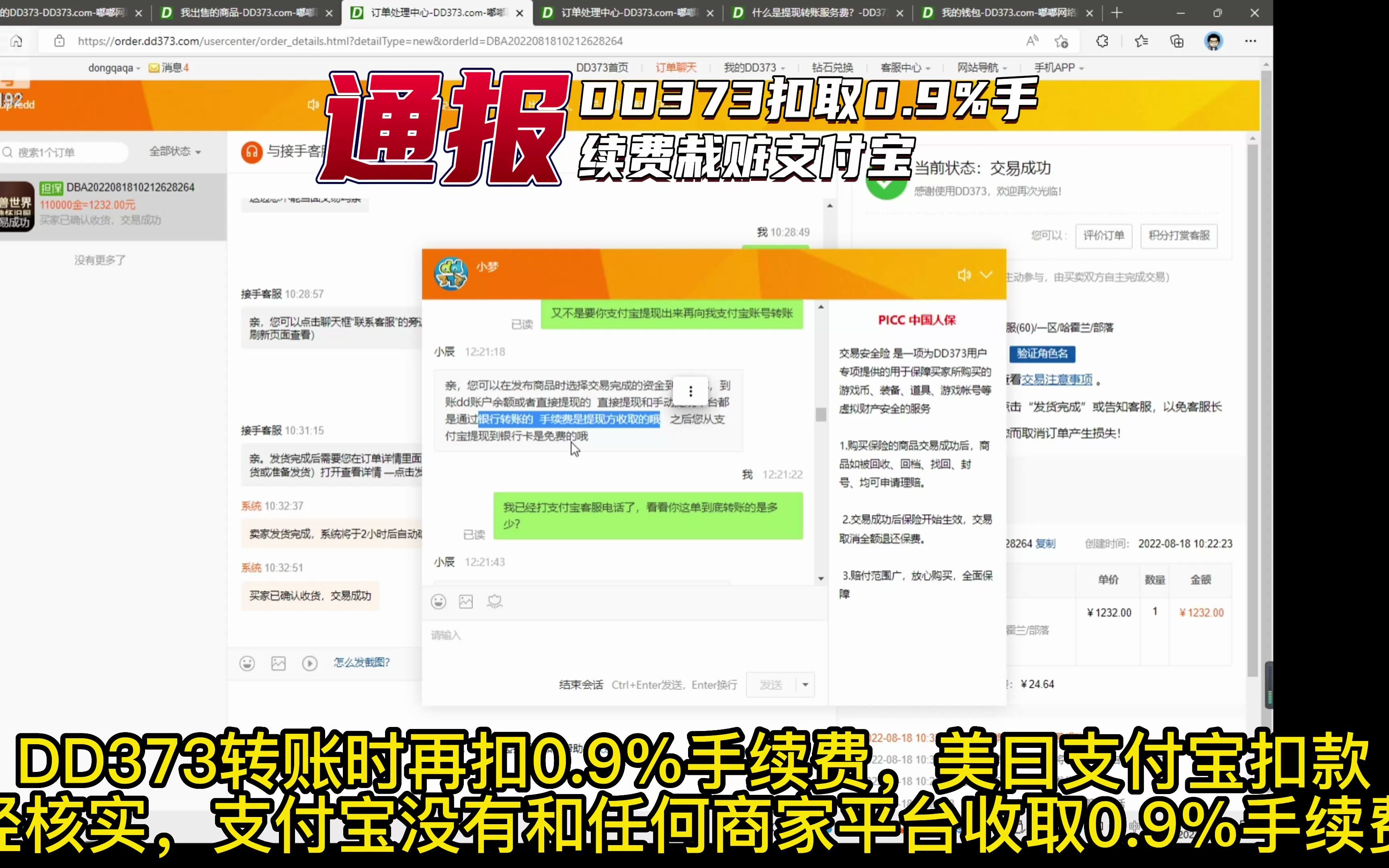Viewport: 1389px width, 868px height.
Task: Expand the 全部状态 filter dropdown
Action: [175, 151]
